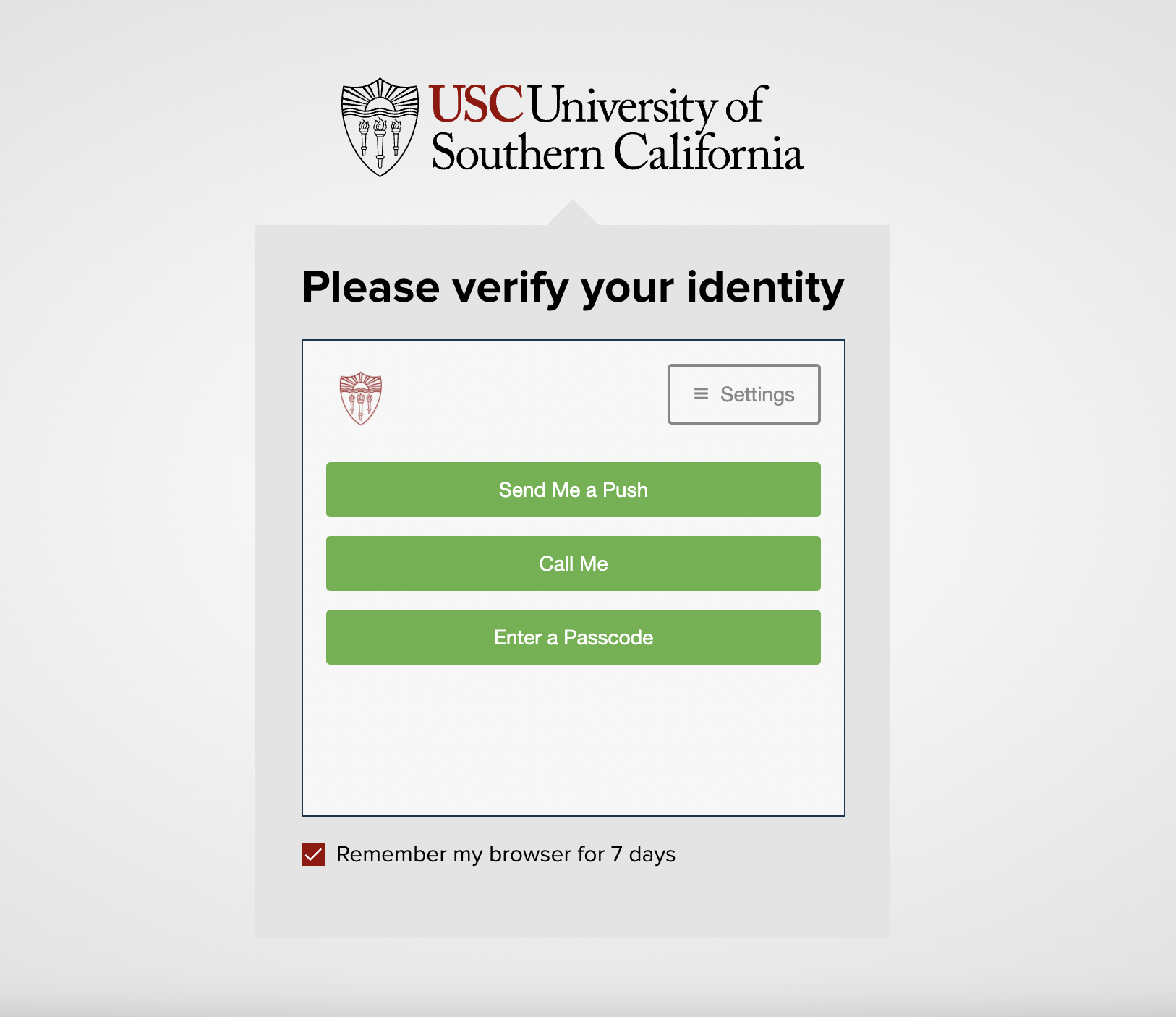Screen dimensions: 1176x1017
Task: Click the 'University of' wordmark text
Action: pyautogui.click(x=647, y=106)
